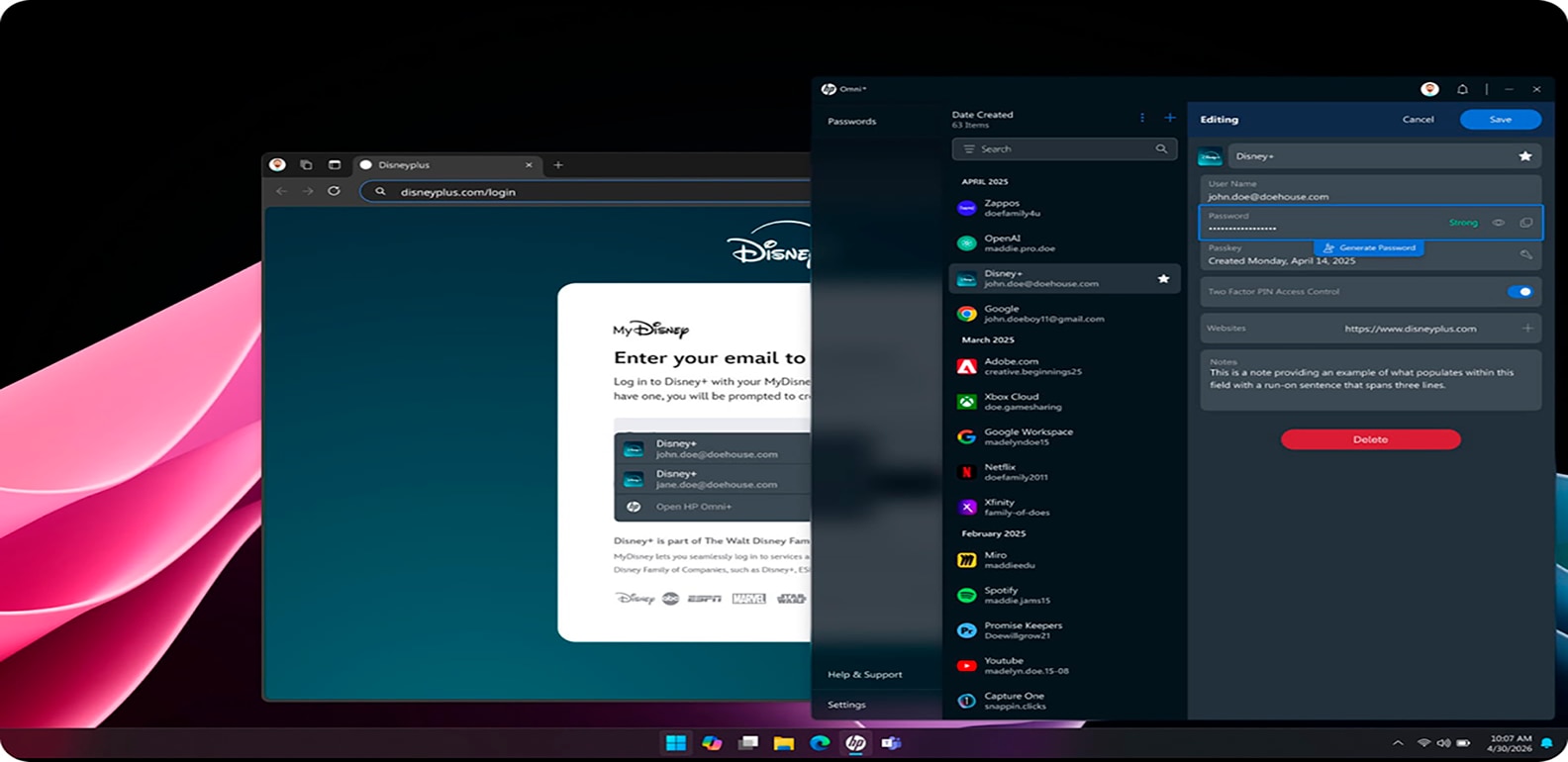Save the edited Disney+ entry
This screenshot has height=762, width=1568.
coord(1501,120)
